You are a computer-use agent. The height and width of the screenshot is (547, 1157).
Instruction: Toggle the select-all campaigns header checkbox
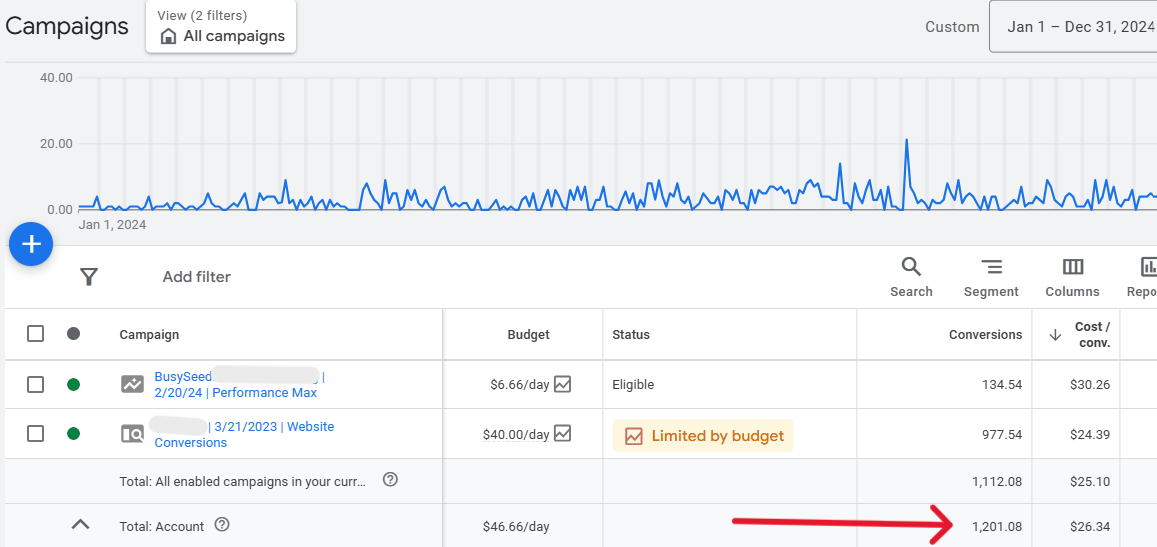(x=35, y=334)
